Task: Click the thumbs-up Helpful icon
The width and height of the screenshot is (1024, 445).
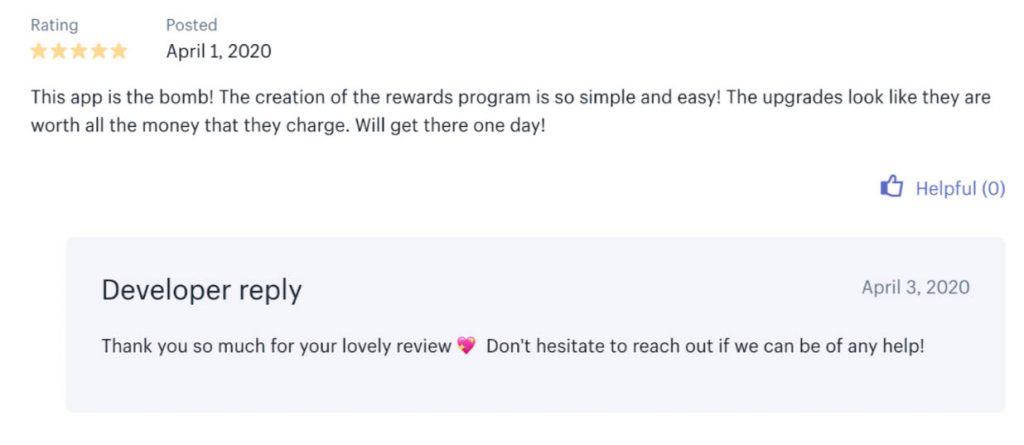Action: [x=891, y=187]
